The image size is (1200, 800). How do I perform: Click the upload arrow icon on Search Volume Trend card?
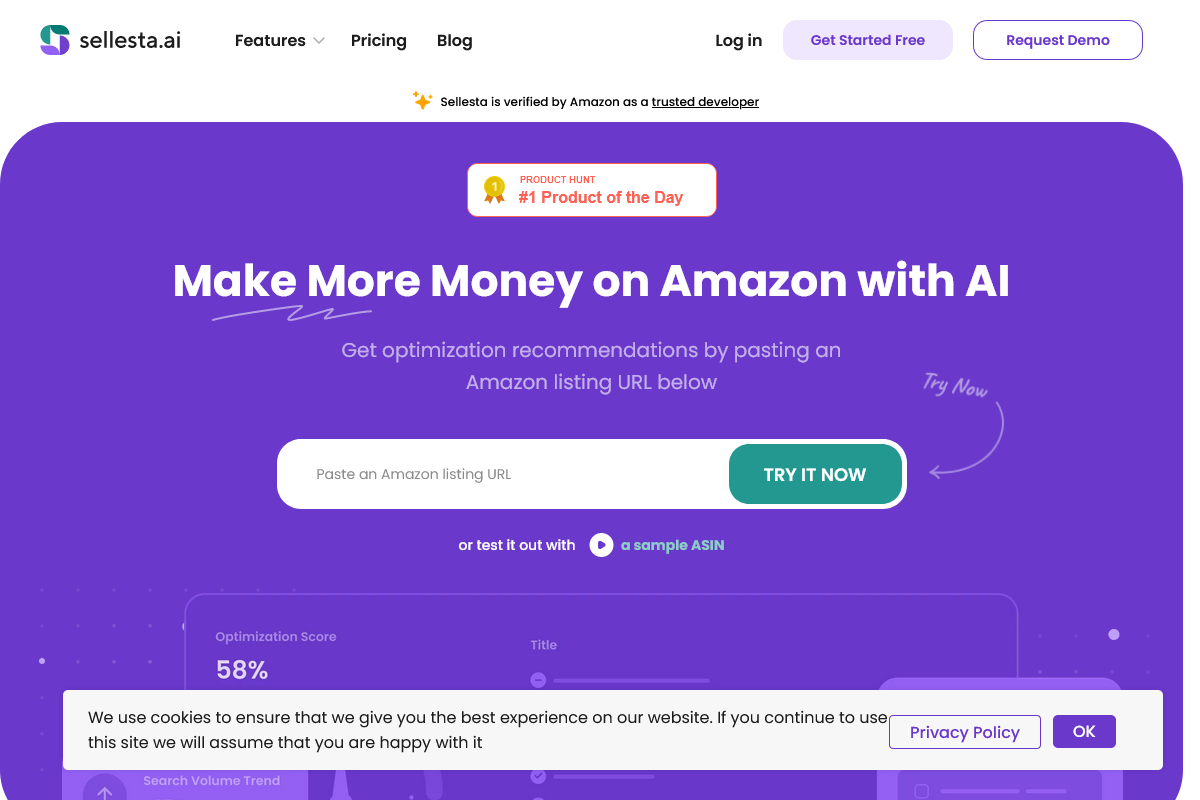coord(105,791)
